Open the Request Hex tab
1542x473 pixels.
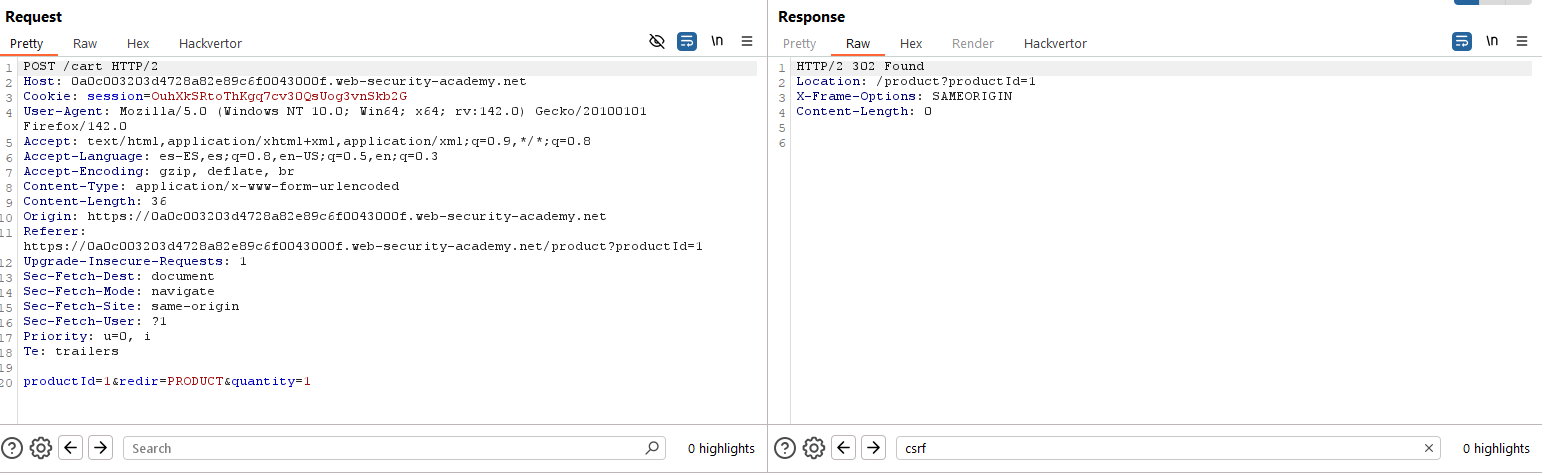(138, 44)
